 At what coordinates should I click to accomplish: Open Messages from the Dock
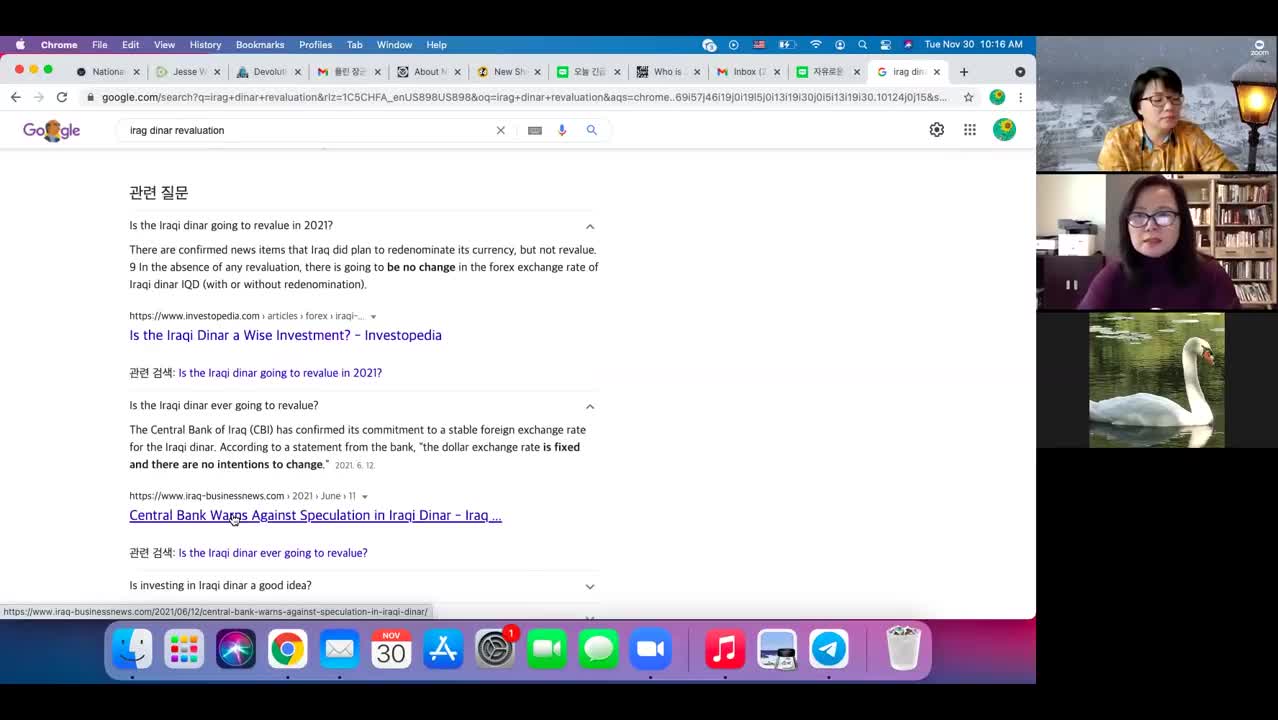click(x=599, y=650)
